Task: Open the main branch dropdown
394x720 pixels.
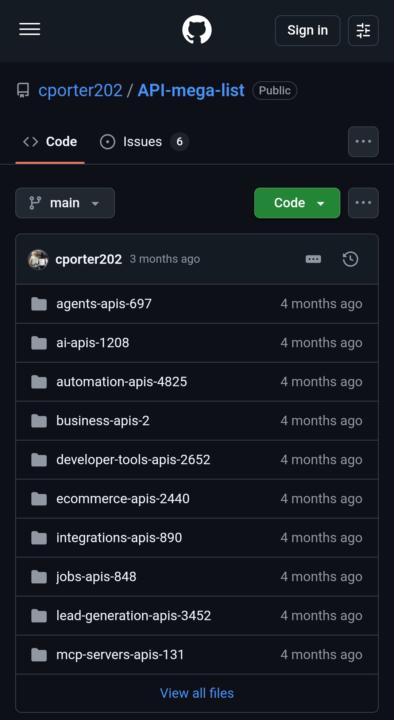Action: click(x=65, y=202)
